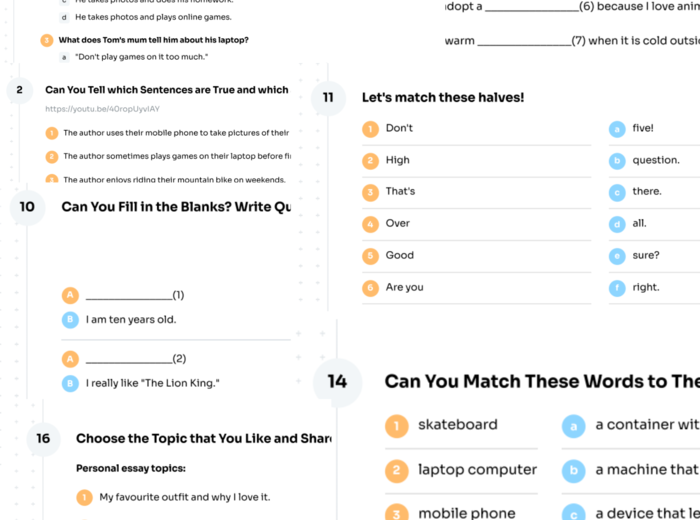Click orange number 2 beside "High"

click(x=370, y=161)
